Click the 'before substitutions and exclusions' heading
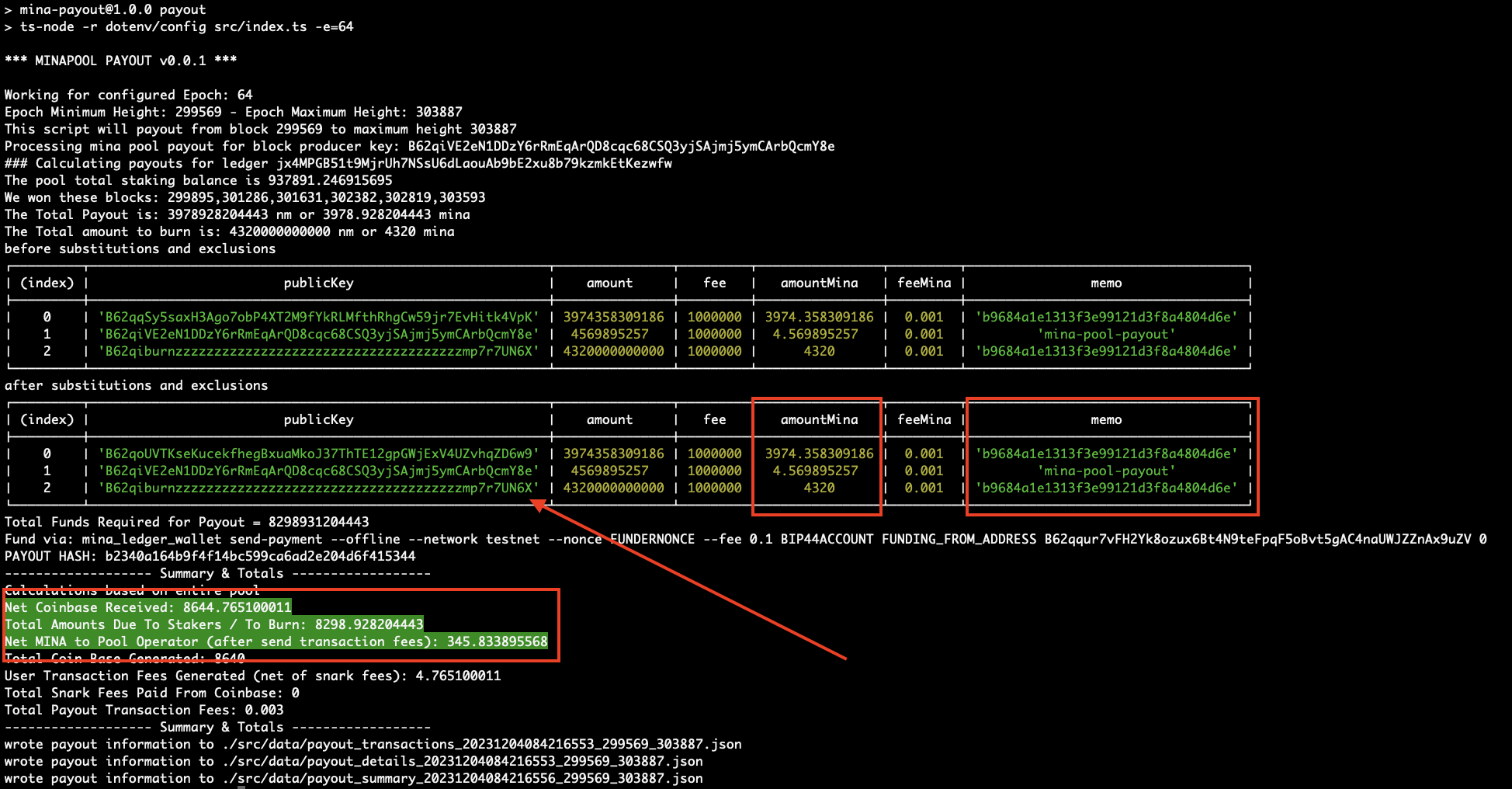Viewport: 1512px width, 789px height. point(140,249)
